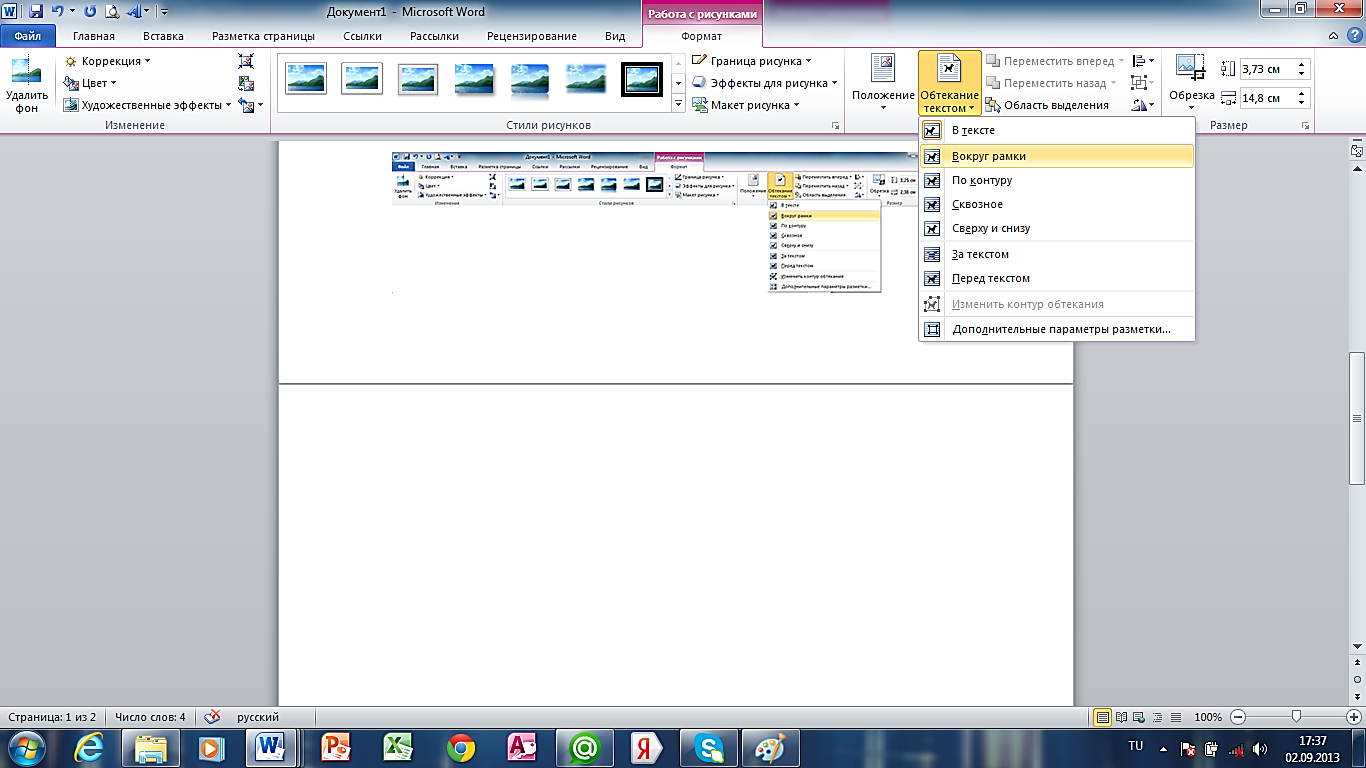Select the black thick frame picture style
This screenshot has height=768, width=1366.
click(641, 78)
